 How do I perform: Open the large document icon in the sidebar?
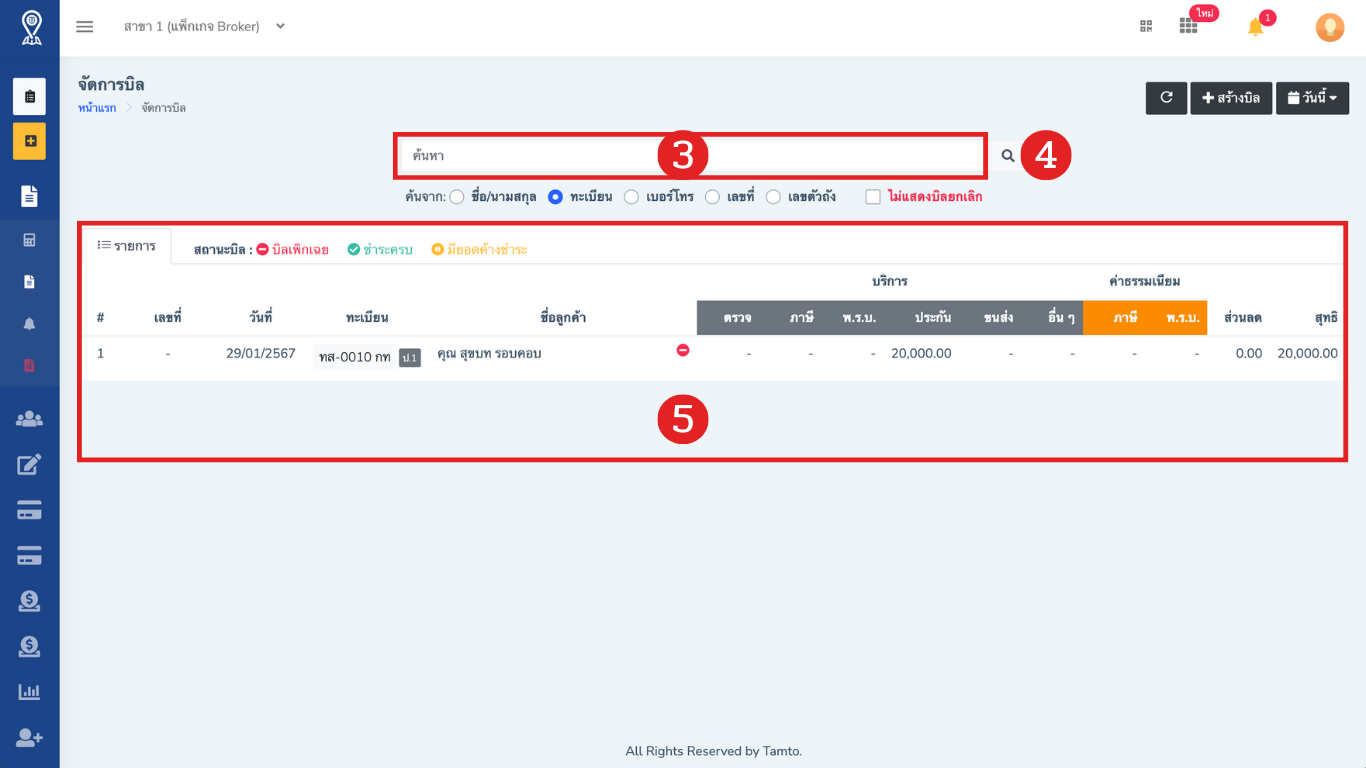click(x=29, y=196)
